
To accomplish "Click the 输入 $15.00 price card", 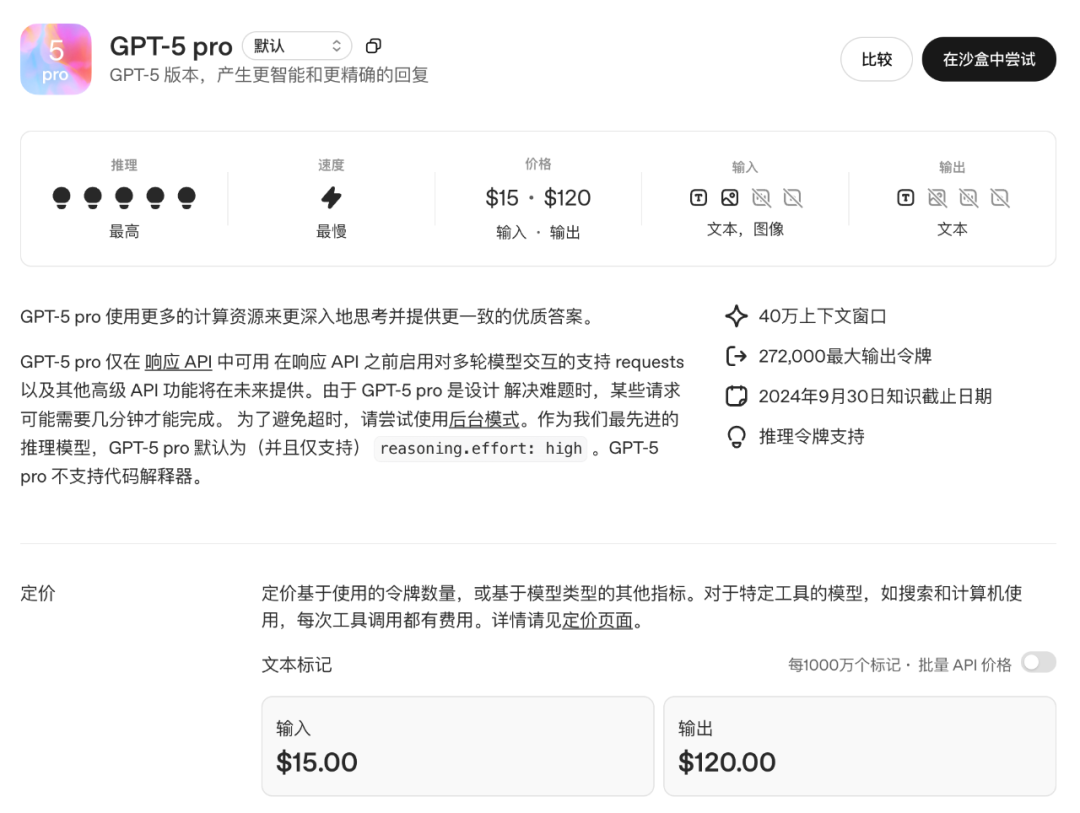I will click(x=457, y=746).
